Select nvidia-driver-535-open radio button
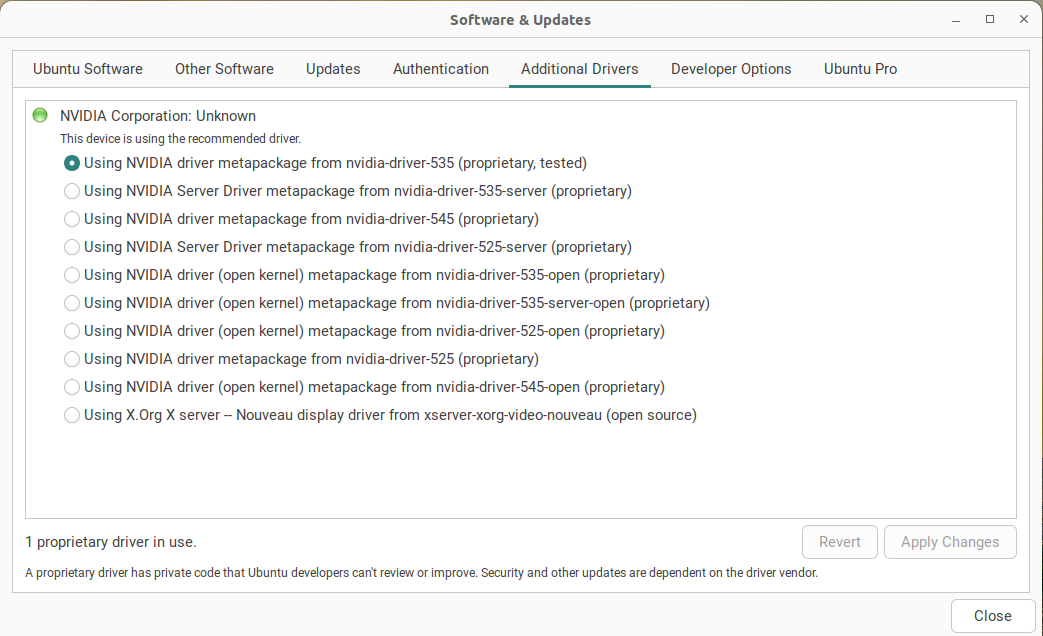This screenshot has width=1043, height=636. pos(72,275)
